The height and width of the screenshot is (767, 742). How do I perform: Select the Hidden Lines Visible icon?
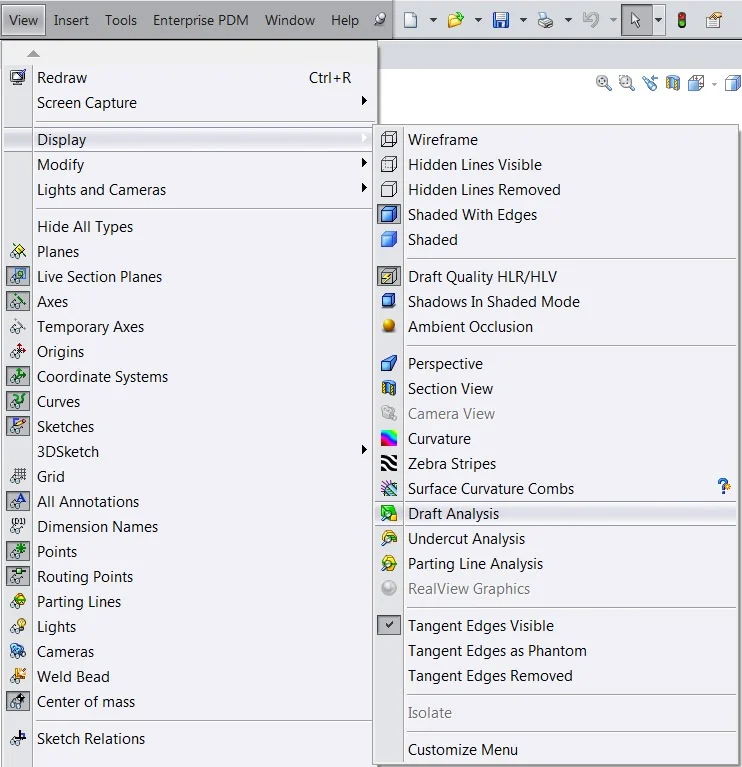coord(389,164)
